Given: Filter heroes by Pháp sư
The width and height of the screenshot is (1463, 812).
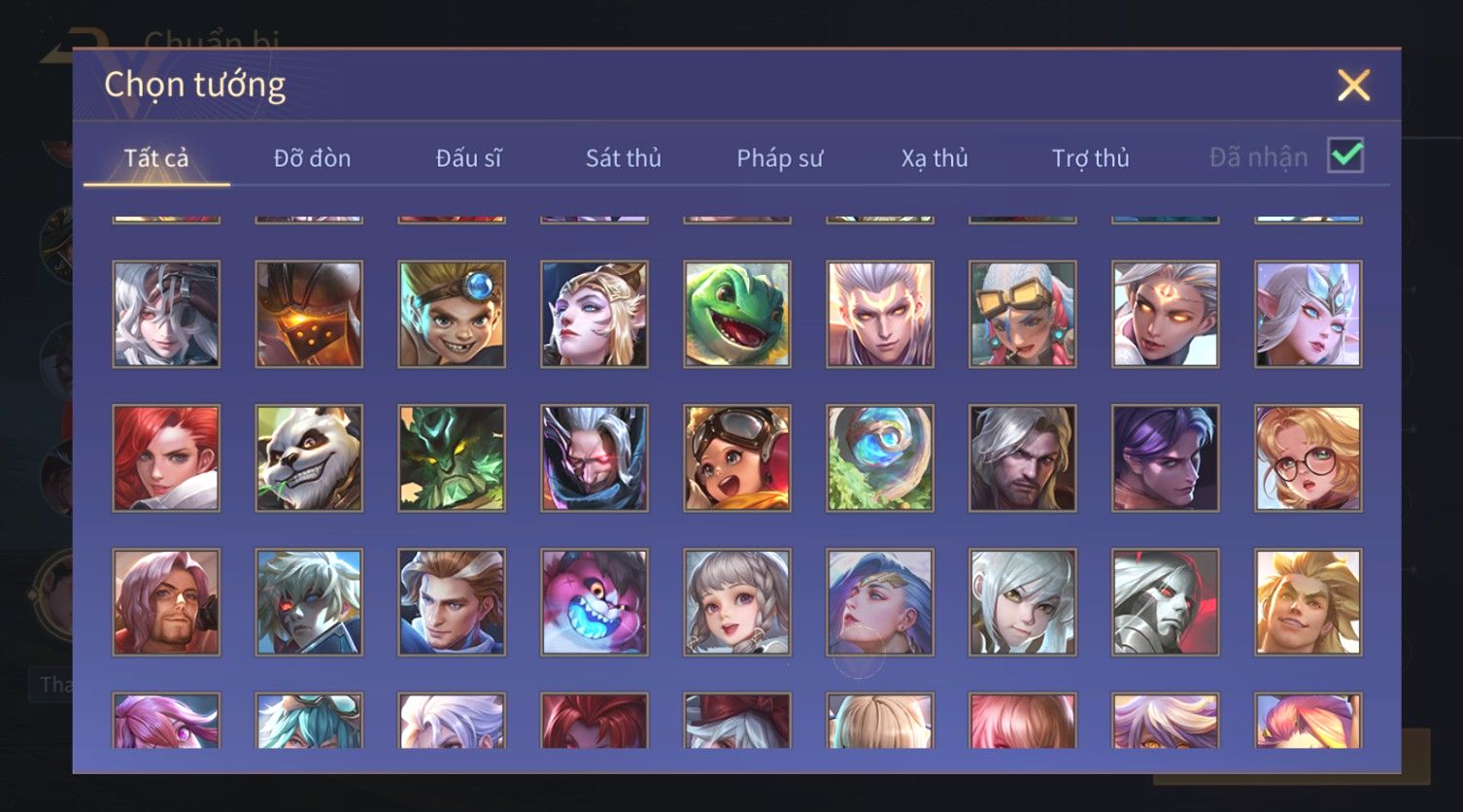Looking at the screenshot, I should [x=779, y=157].
